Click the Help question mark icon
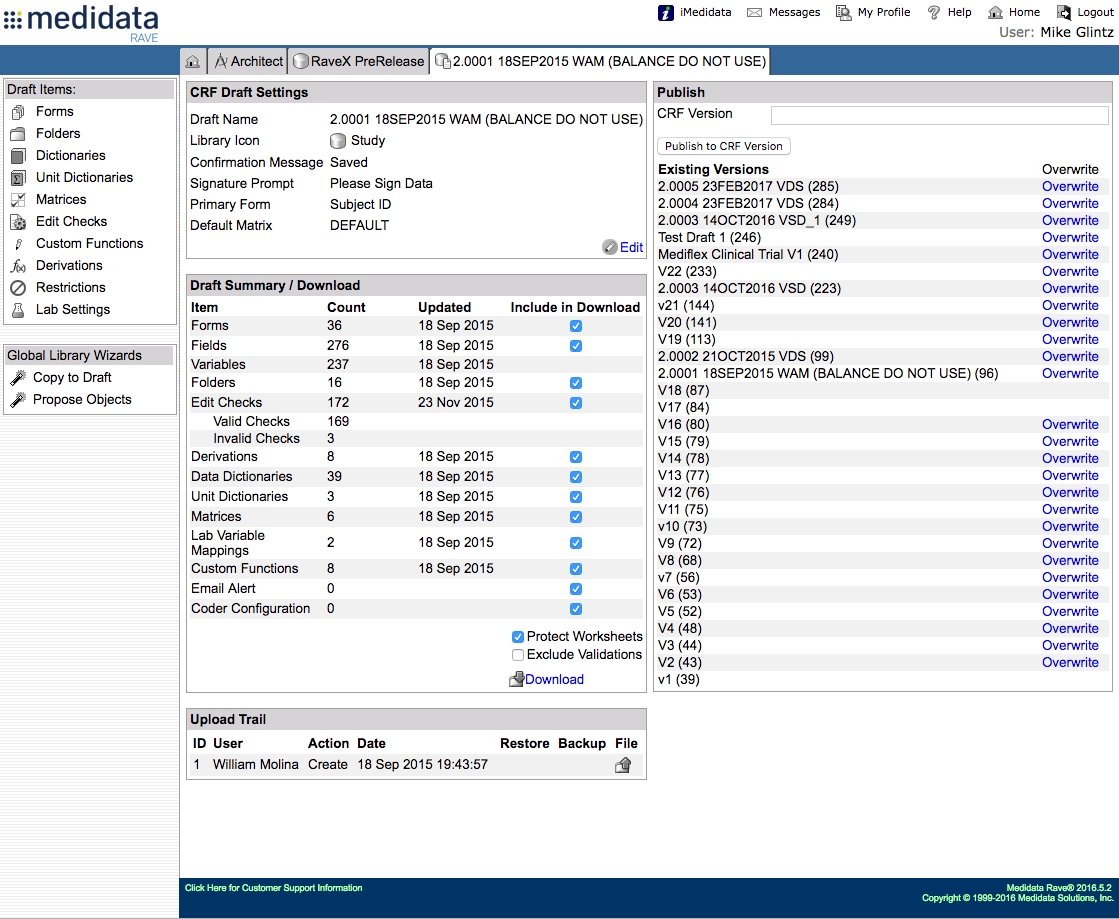Viewport: 1119px width, 919px height. pyautogui.click(x=933, y=13)
